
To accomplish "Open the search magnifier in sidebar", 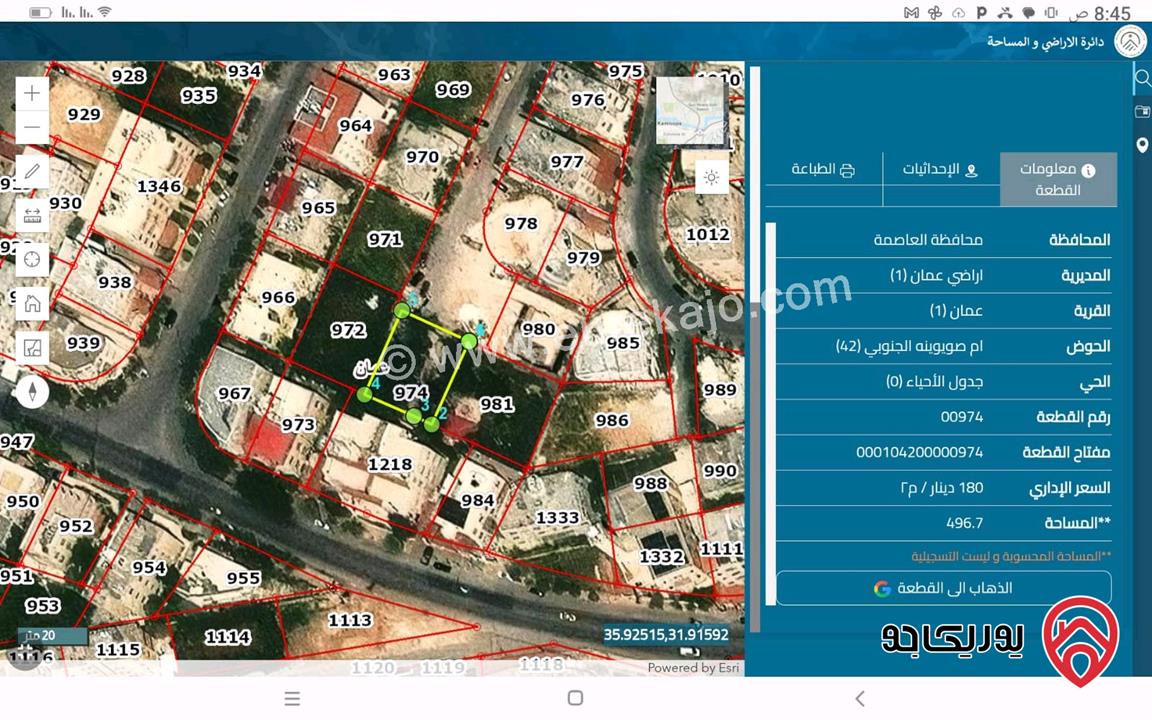I will point(1142,78).
